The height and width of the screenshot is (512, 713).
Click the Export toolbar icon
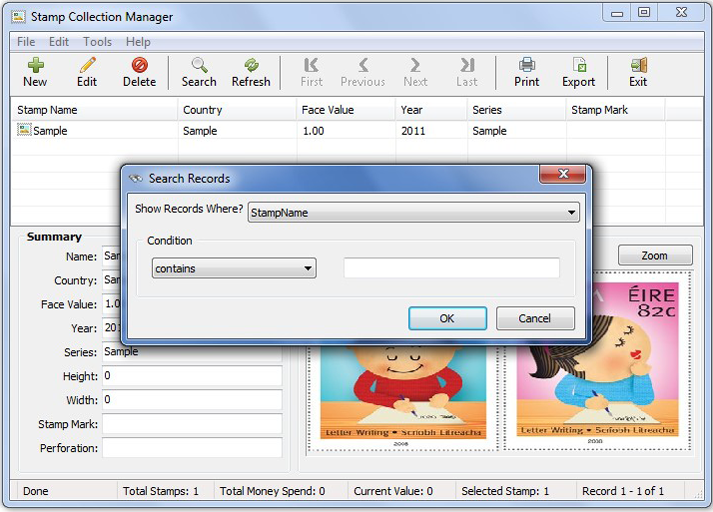click(578, 66)
